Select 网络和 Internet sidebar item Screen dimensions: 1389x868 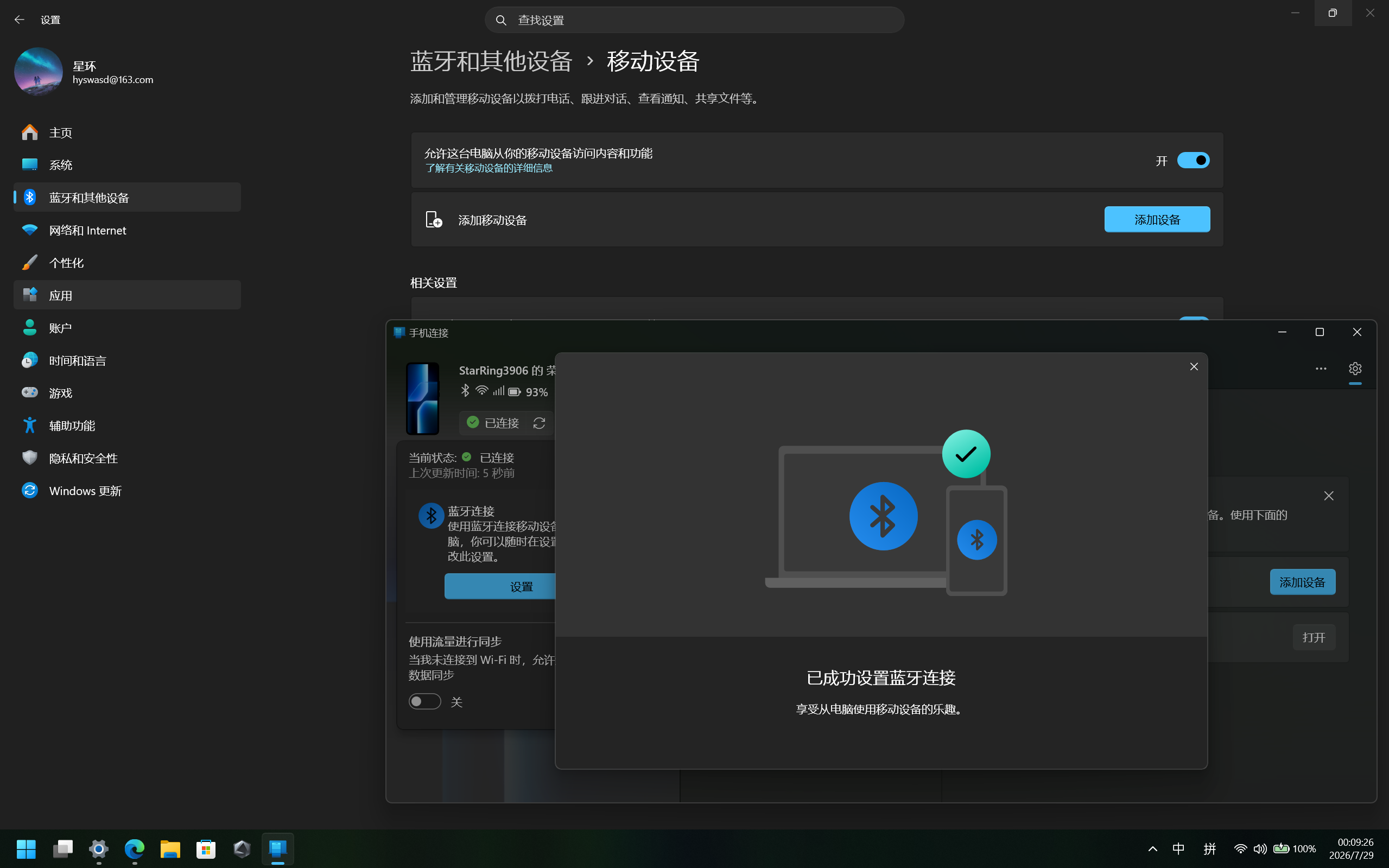click(x=127, y=230)
